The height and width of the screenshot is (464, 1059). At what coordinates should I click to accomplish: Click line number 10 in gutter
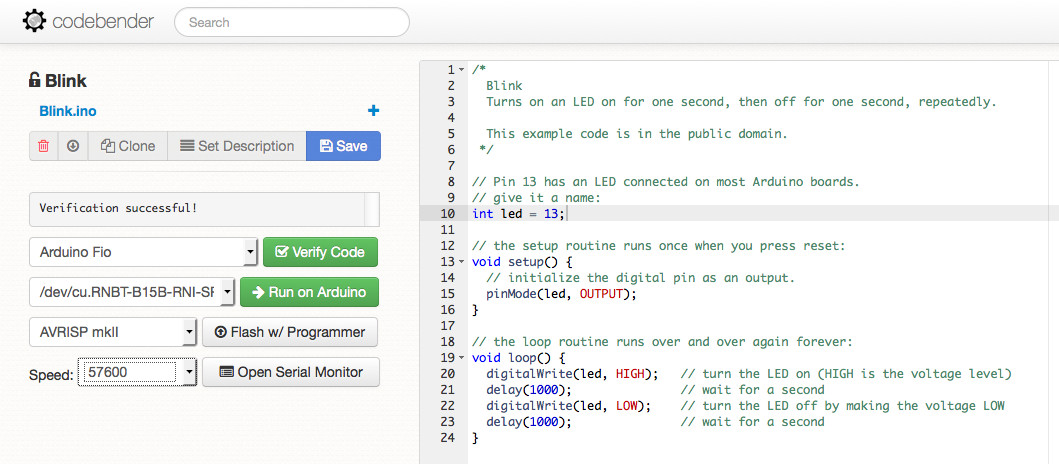[448, 214]
